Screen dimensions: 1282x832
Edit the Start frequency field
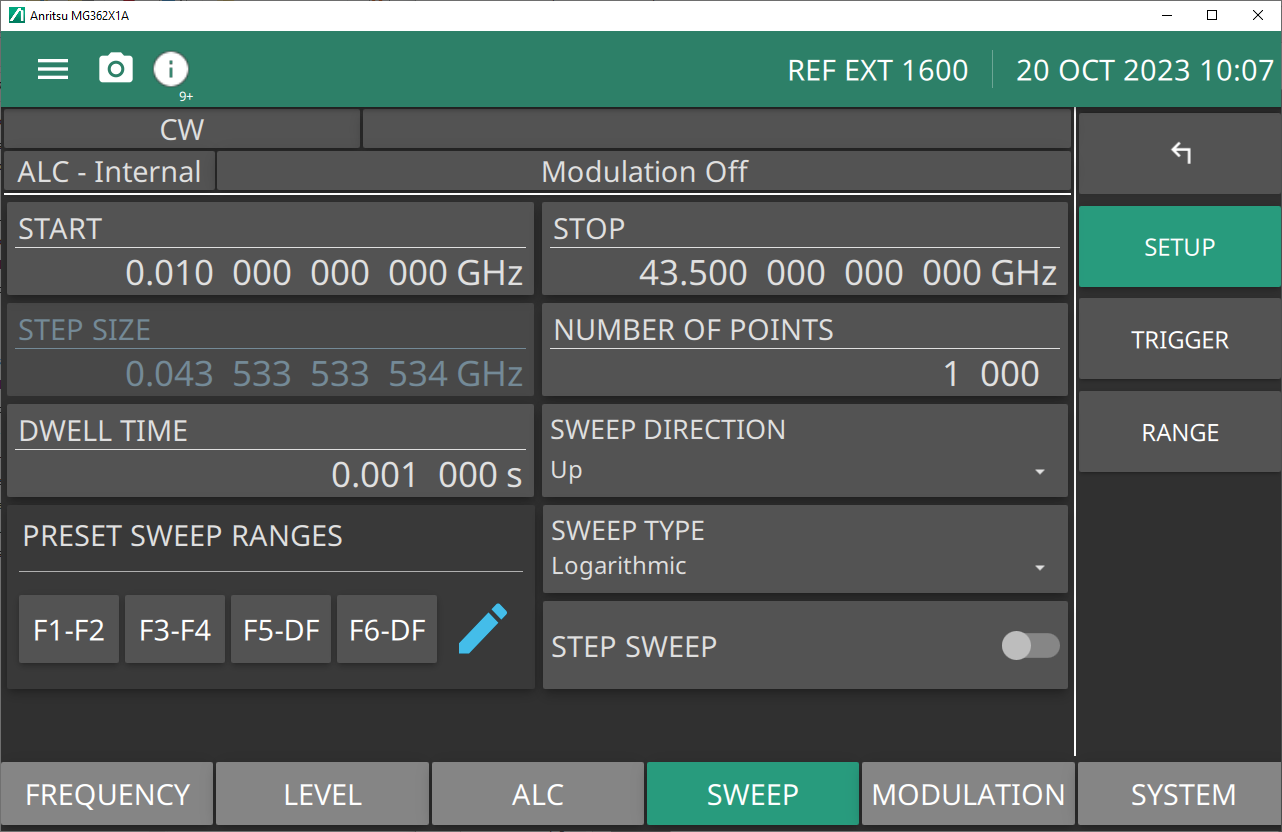click(270, 272)
